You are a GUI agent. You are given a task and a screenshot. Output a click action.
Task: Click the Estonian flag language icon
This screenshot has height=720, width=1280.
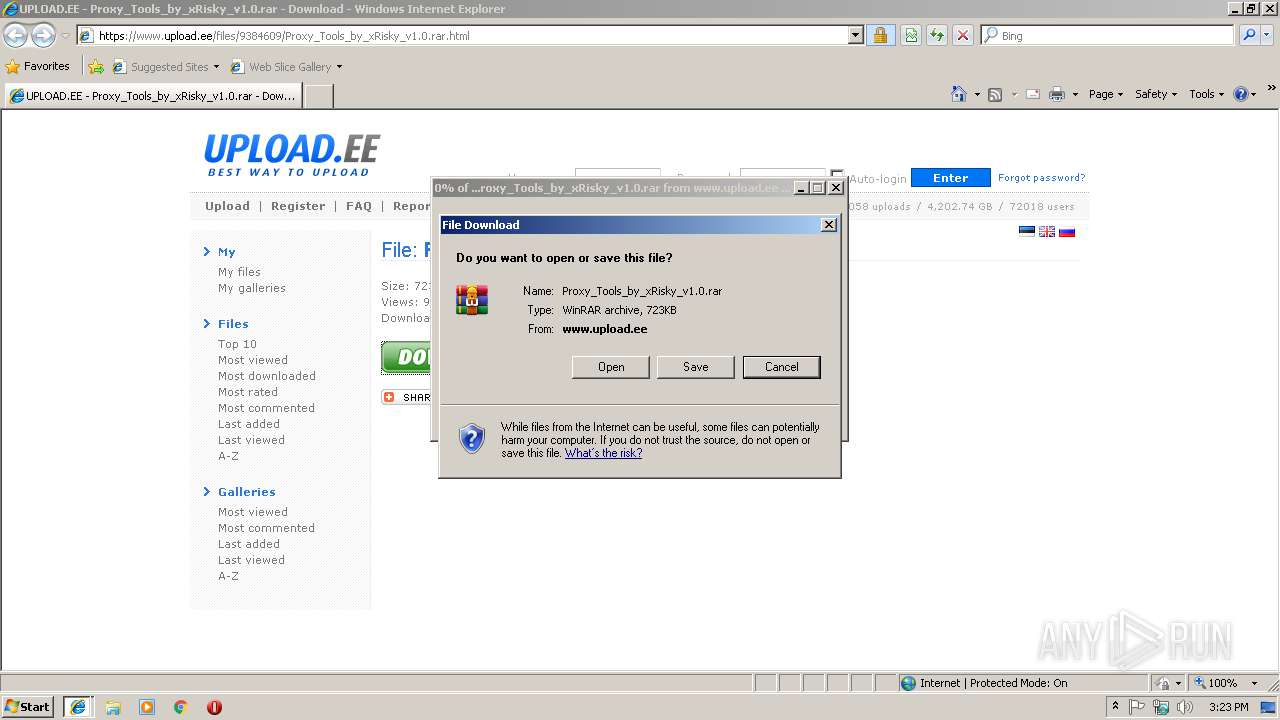[x=1027, y=231]
